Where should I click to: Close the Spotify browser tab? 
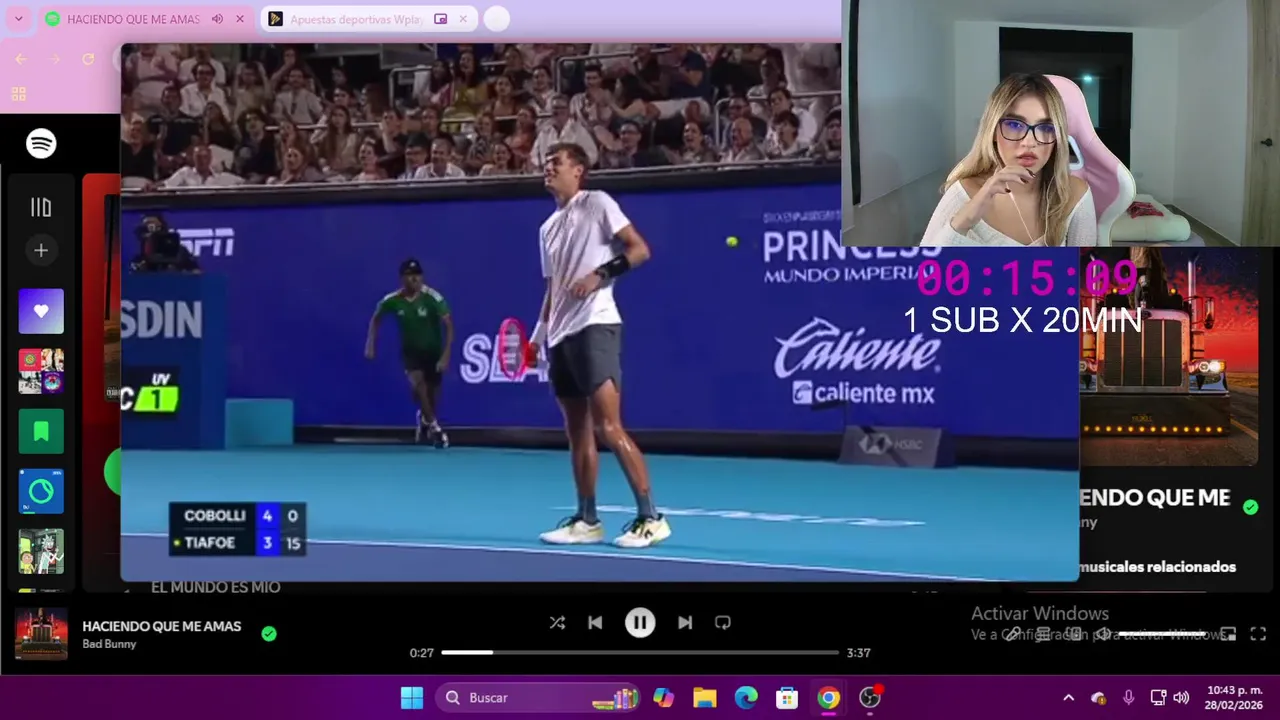point(240,19)
